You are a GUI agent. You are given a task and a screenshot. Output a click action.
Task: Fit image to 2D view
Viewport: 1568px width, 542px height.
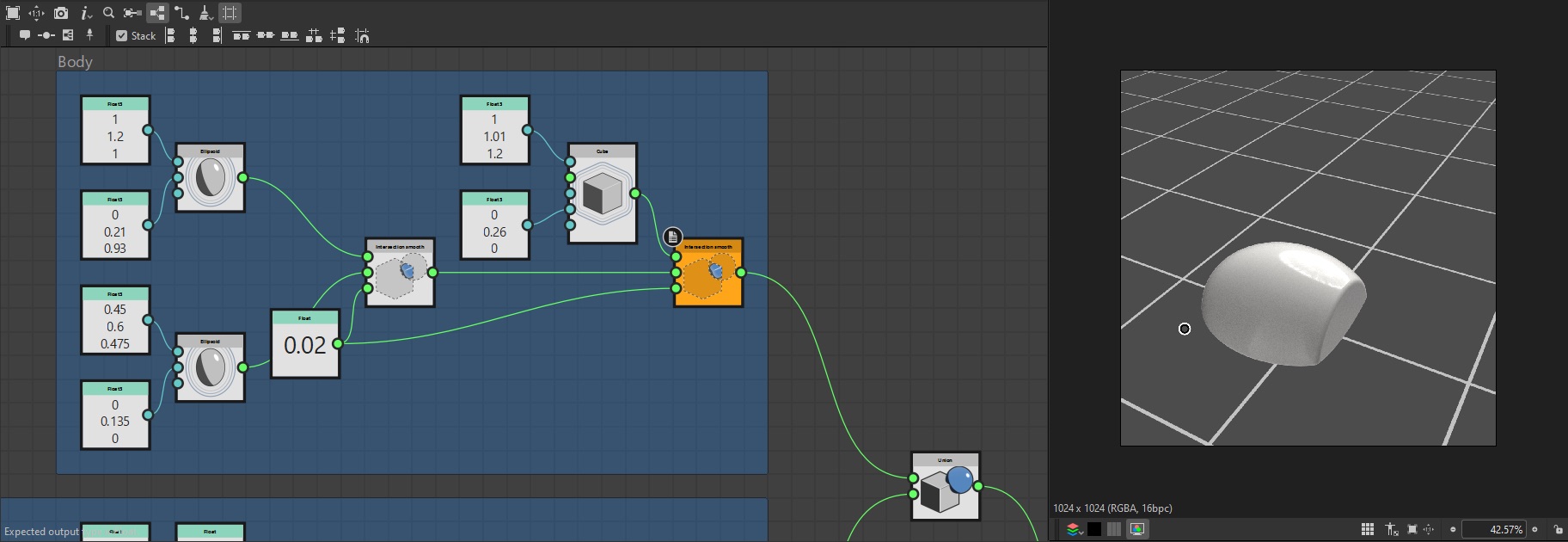click(x=1412, y=529)
